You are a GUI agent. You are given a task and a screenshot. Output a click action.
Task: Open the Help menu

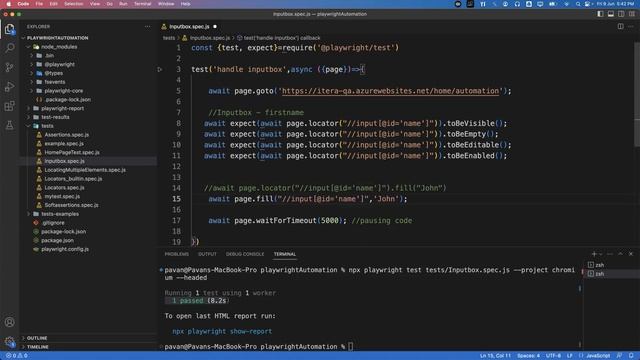pyautogui.click(x=185, y=4)
